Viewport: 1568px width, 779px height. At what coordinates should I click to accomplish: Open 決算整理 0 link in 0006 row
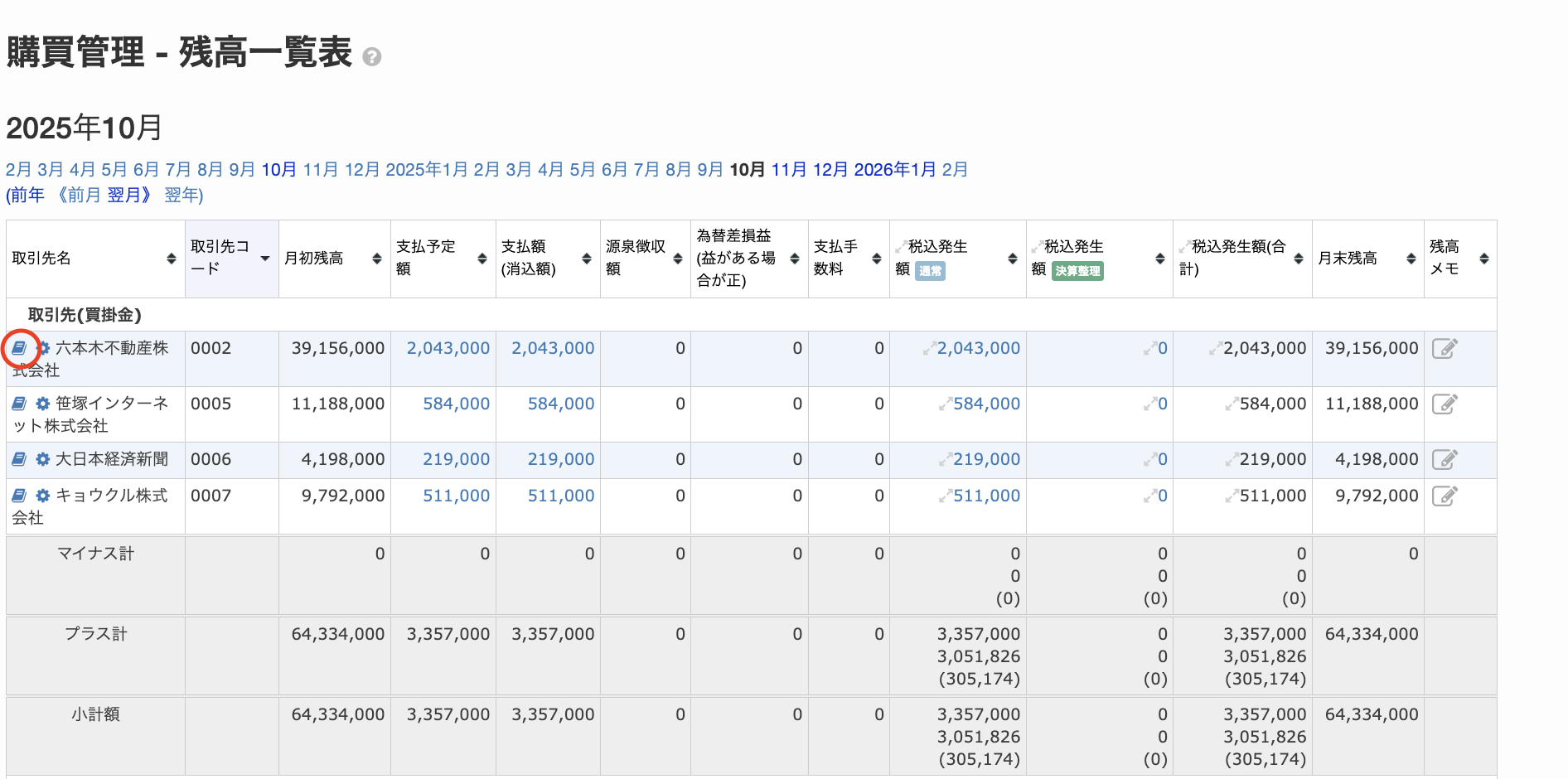(1163, 459)
